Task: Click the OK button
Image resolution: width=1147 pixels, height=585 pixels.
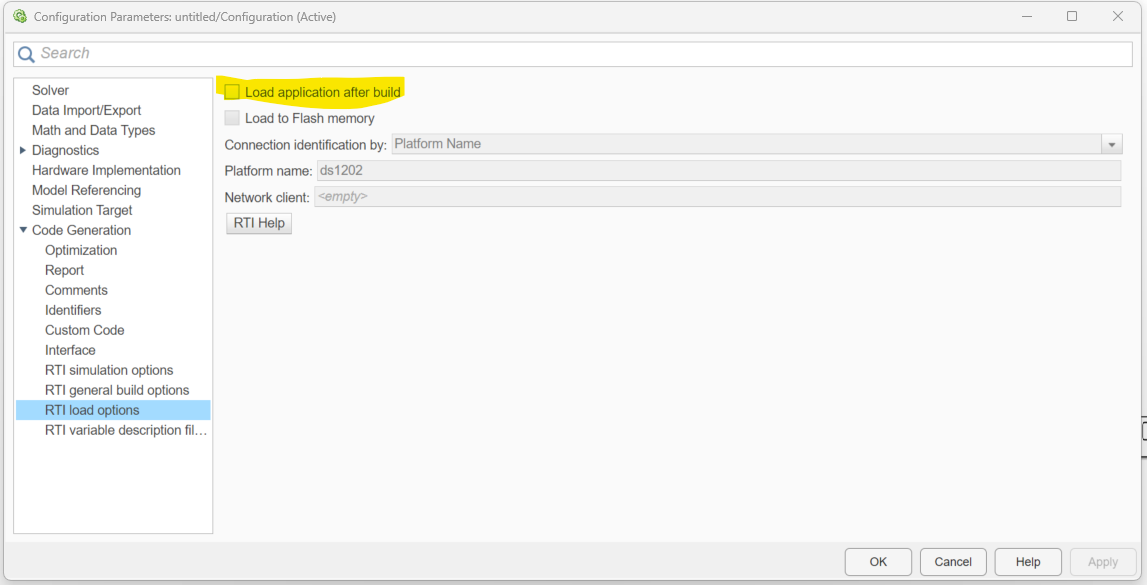Action: (878, 562)
